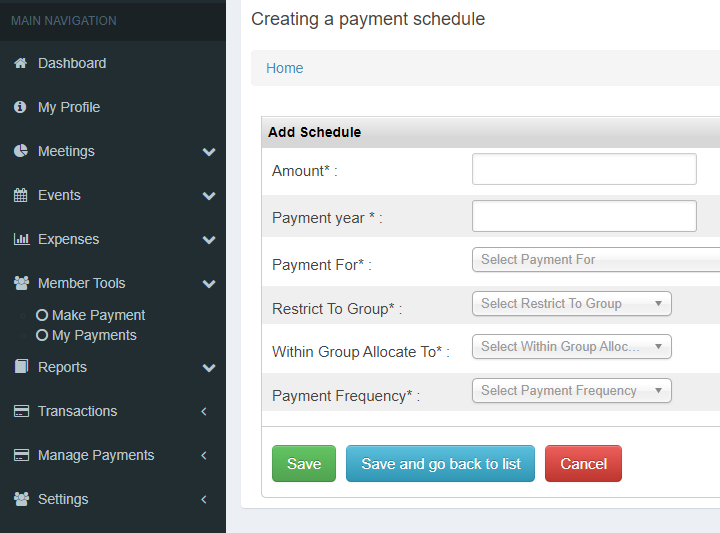Follow the Home breadcrumb link
Viewport: 720px width, 533px height.
pyautogui.click(x=285, y=68)
